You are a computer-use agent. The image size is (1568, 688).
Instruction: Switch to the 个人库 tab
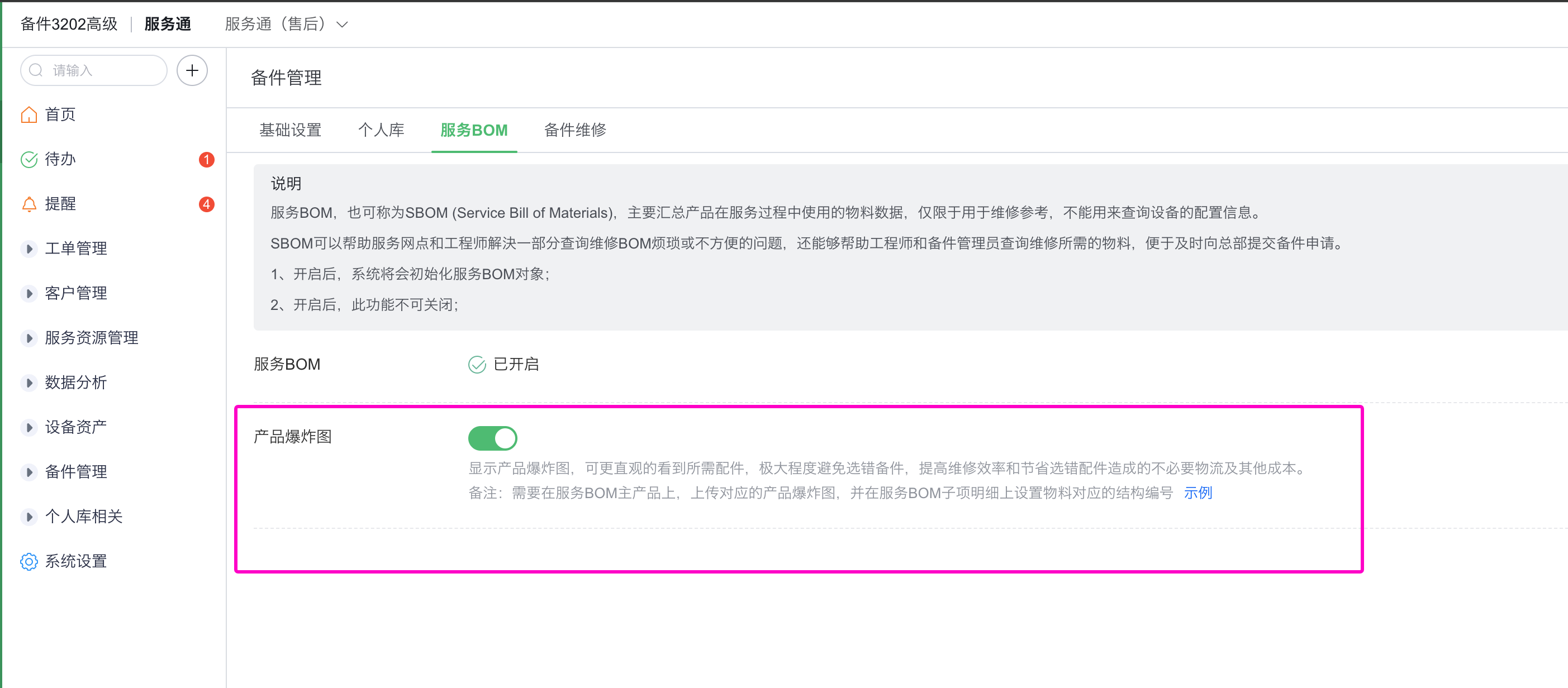coord(381,130)
